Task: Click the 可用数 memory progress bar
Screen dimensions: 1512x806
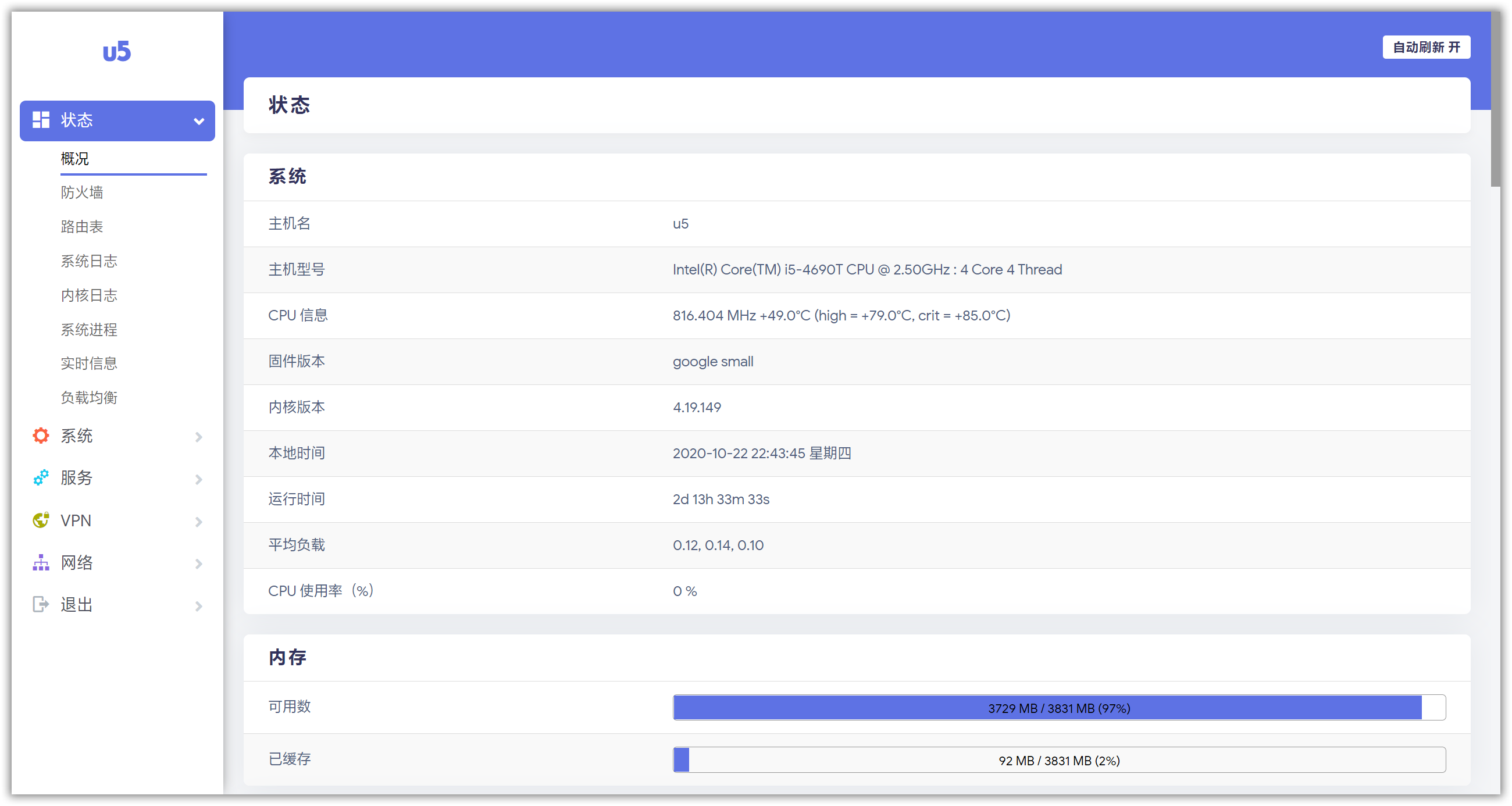Action: click(x=1059, y=708)
